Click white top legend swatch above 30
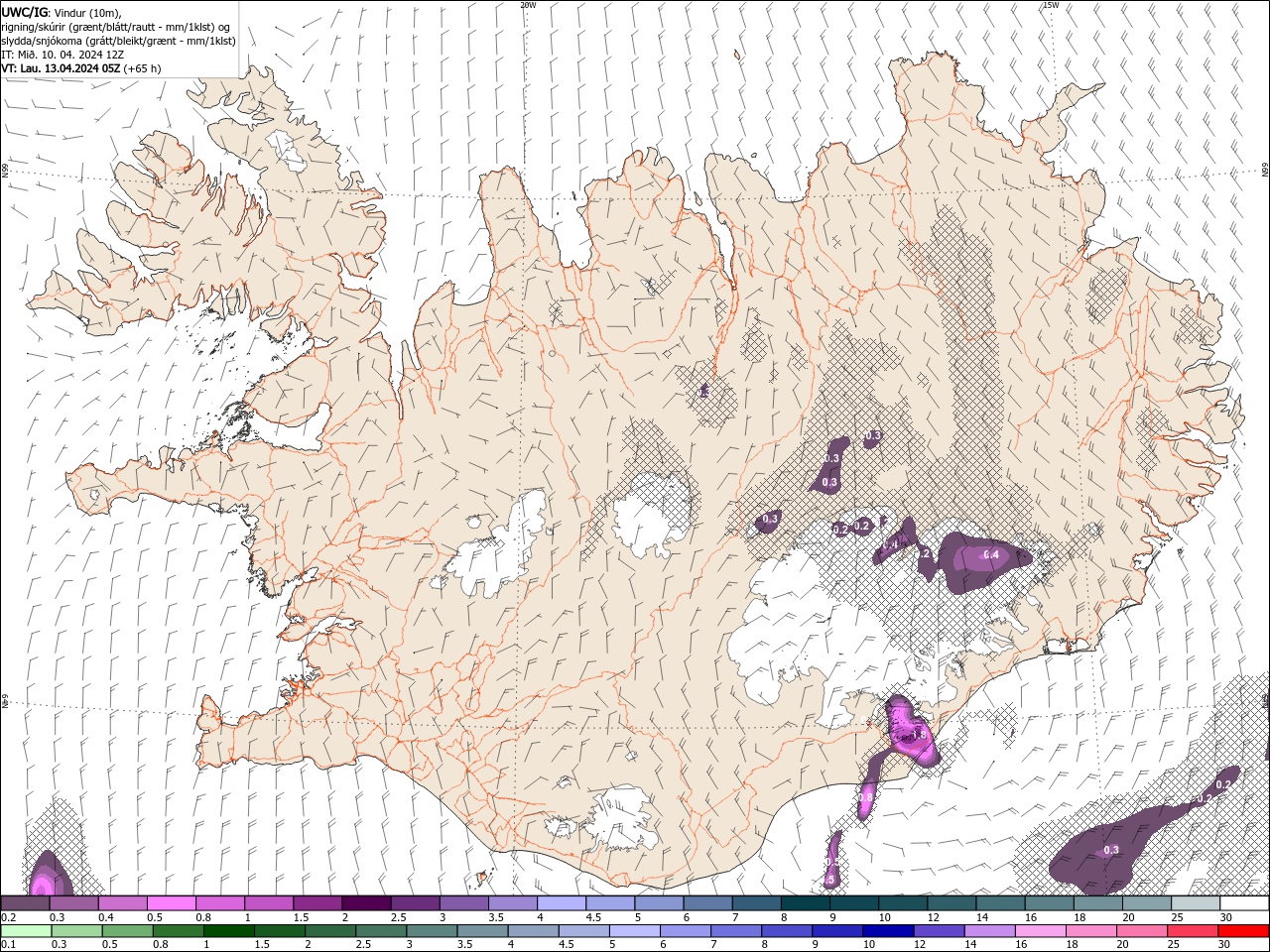The width and height of the screenshot is (1270, 952). coord(1244,902)
